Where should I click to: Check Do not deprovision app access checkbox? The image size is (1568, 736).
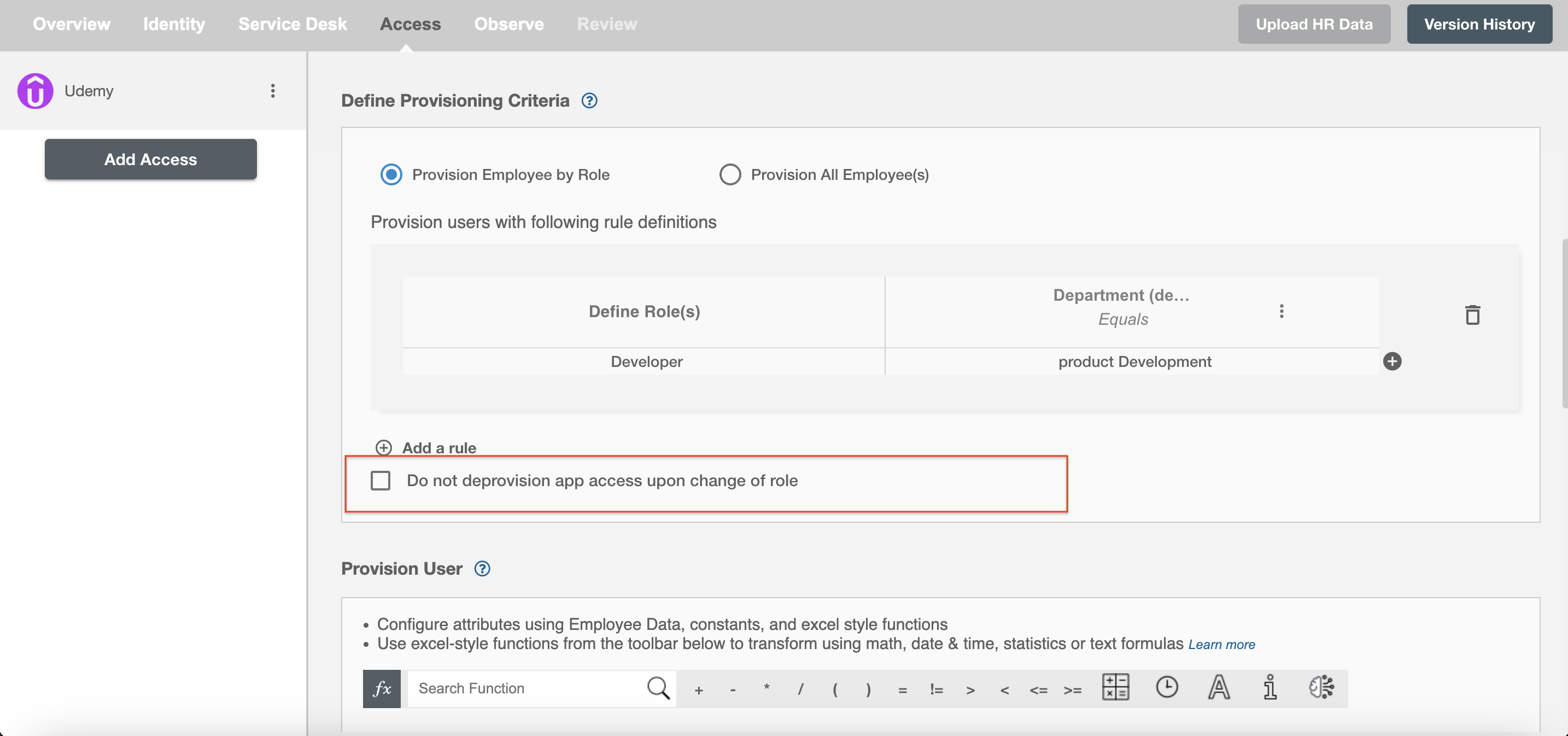pos(381,481)
